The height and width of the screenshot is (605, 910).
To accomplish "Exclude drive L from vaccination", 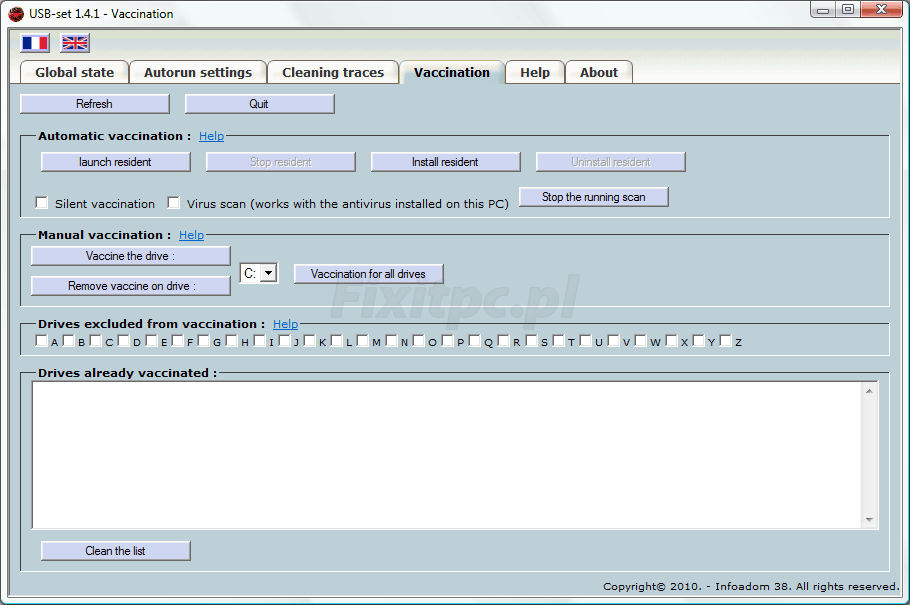I will pyautogui.click(x=337, y=341).
